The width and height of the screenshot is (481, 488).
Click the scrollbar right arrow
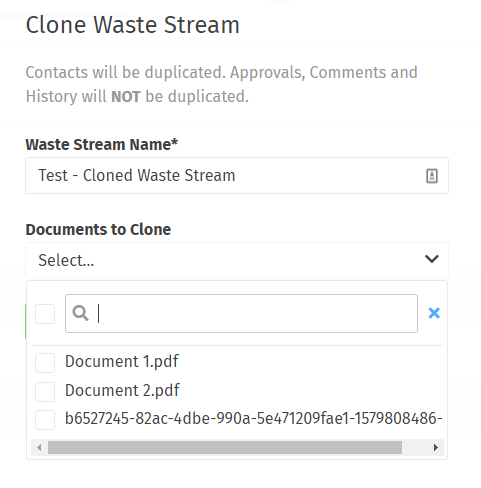436,447
